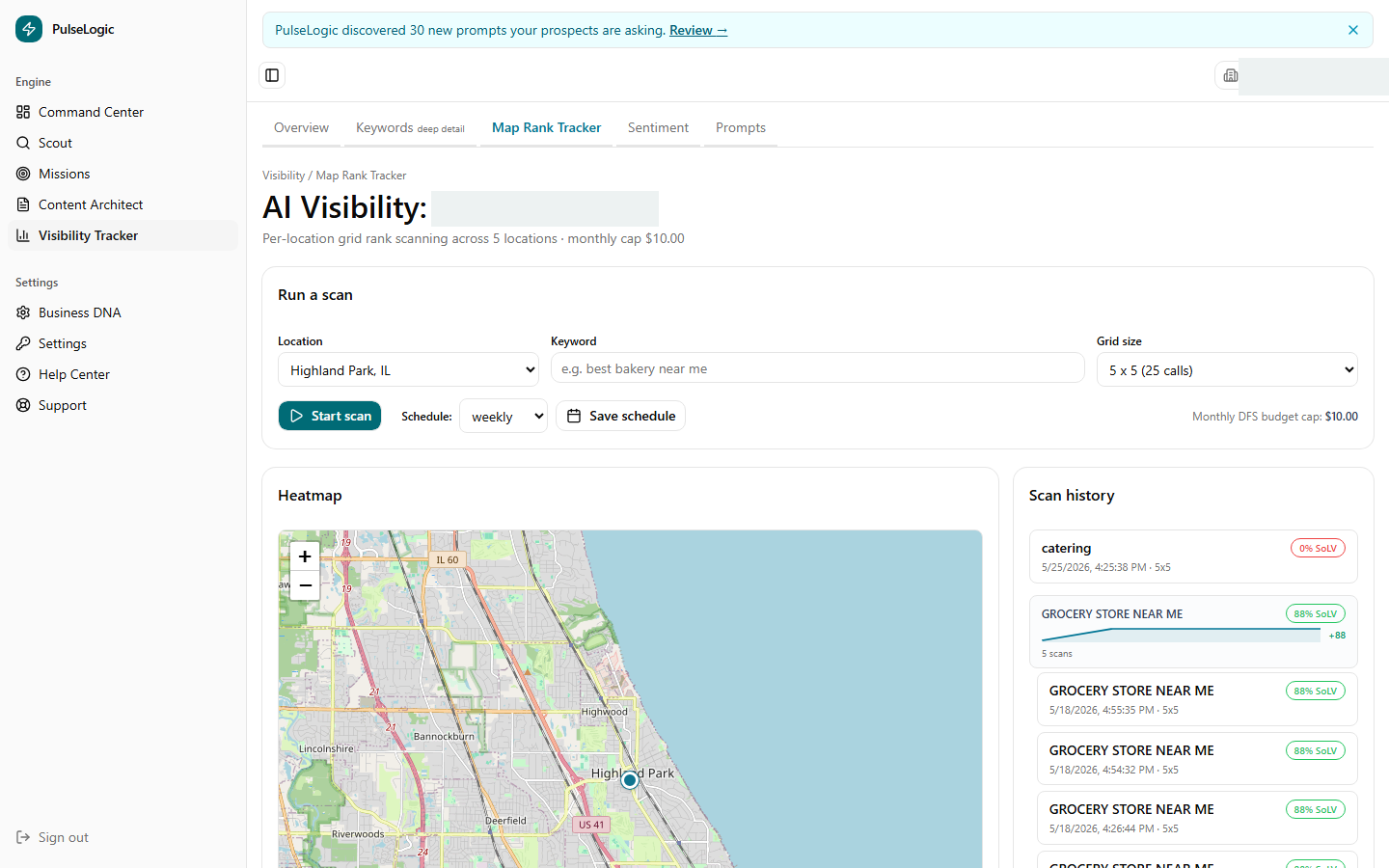Go to Missions in sidebar

point(123,174)
